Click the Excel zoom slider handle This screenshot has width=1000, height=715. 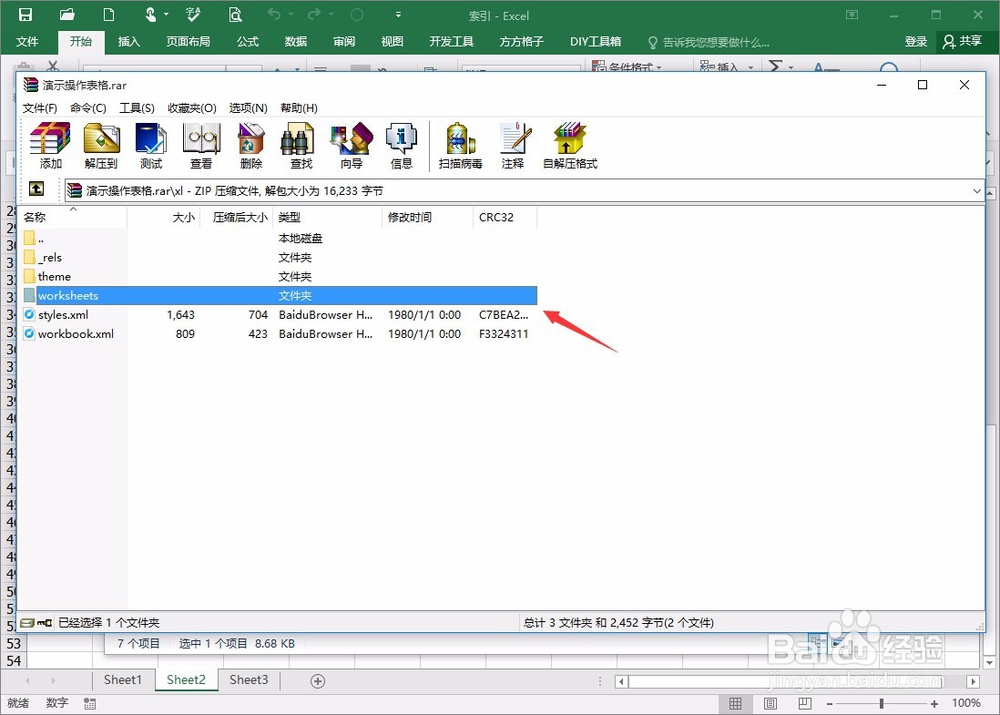tap(881, 704)
